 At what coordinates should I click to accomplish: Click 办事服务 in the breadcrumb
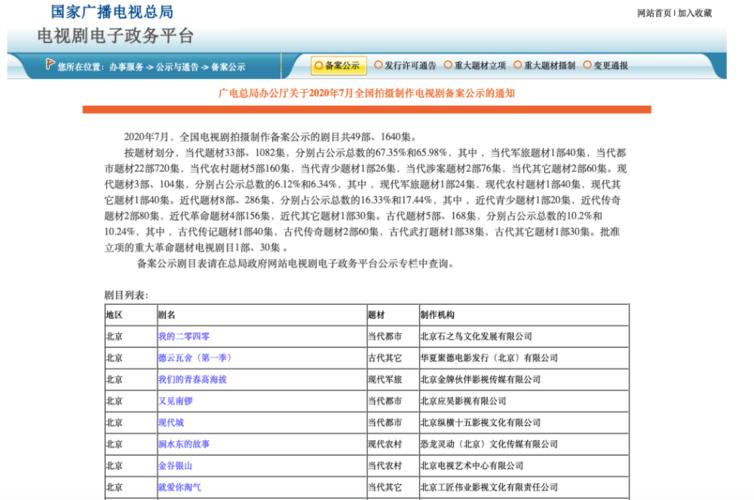(126, 67)
